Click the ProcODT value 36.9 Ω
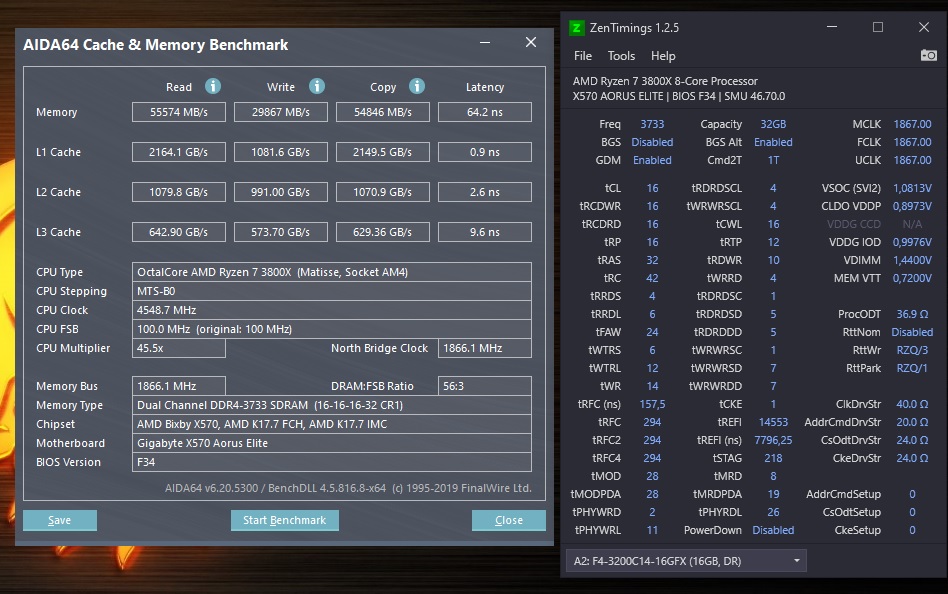The width and height of the screenshot is (948, 594). point(912,314)
